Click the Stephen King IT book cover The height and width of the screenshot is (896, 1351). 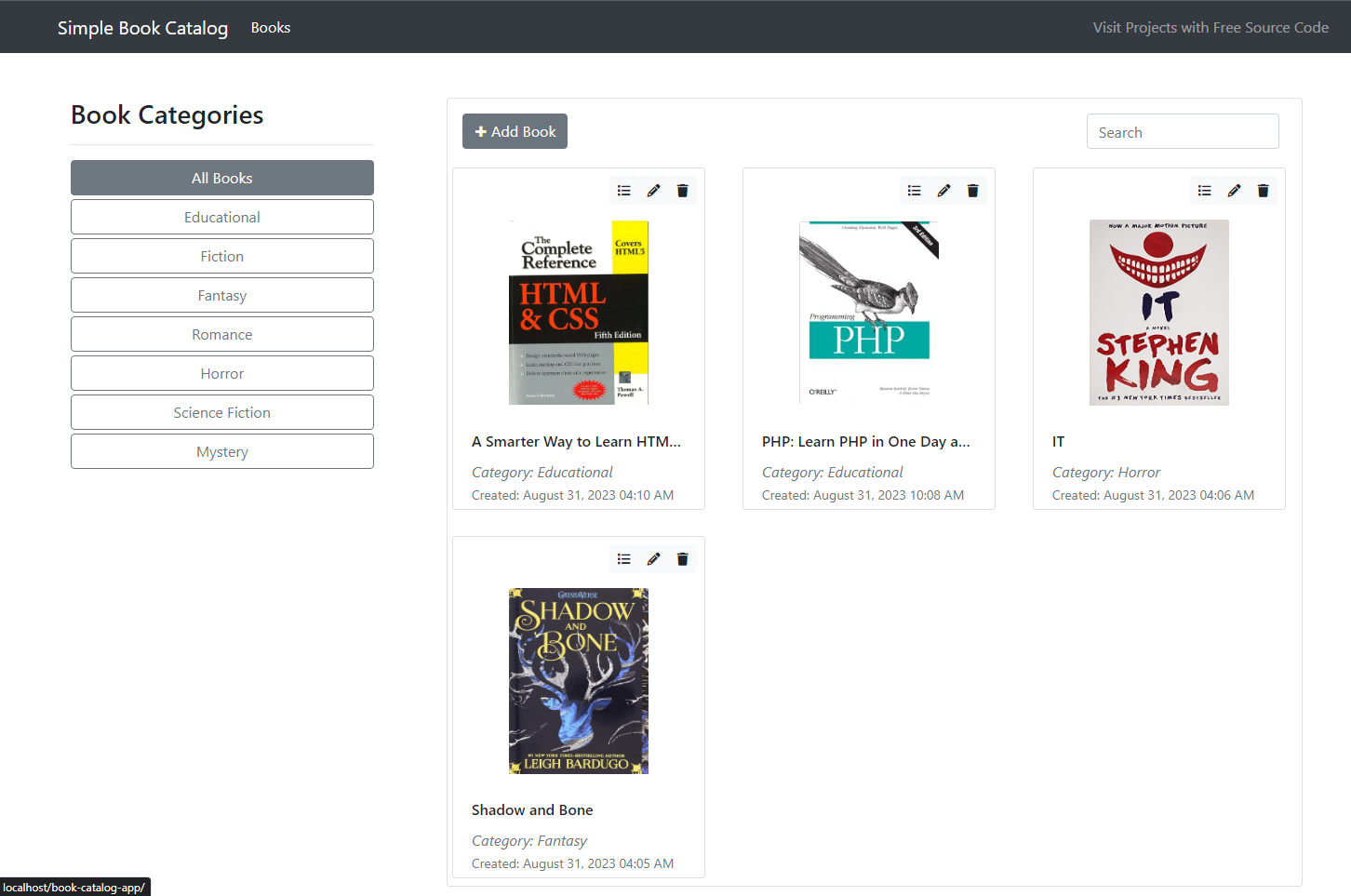click(1159, 313)
